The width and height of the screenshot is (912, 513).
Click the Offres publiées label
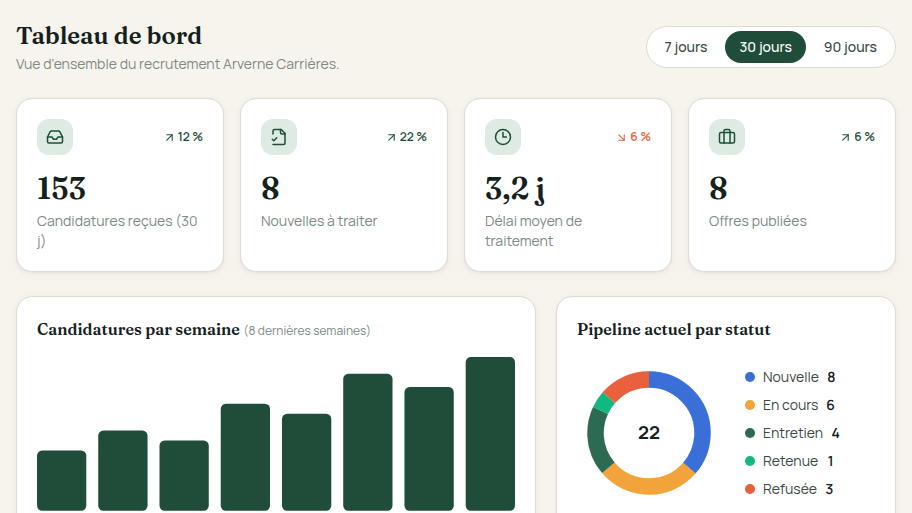coord(757,221)
